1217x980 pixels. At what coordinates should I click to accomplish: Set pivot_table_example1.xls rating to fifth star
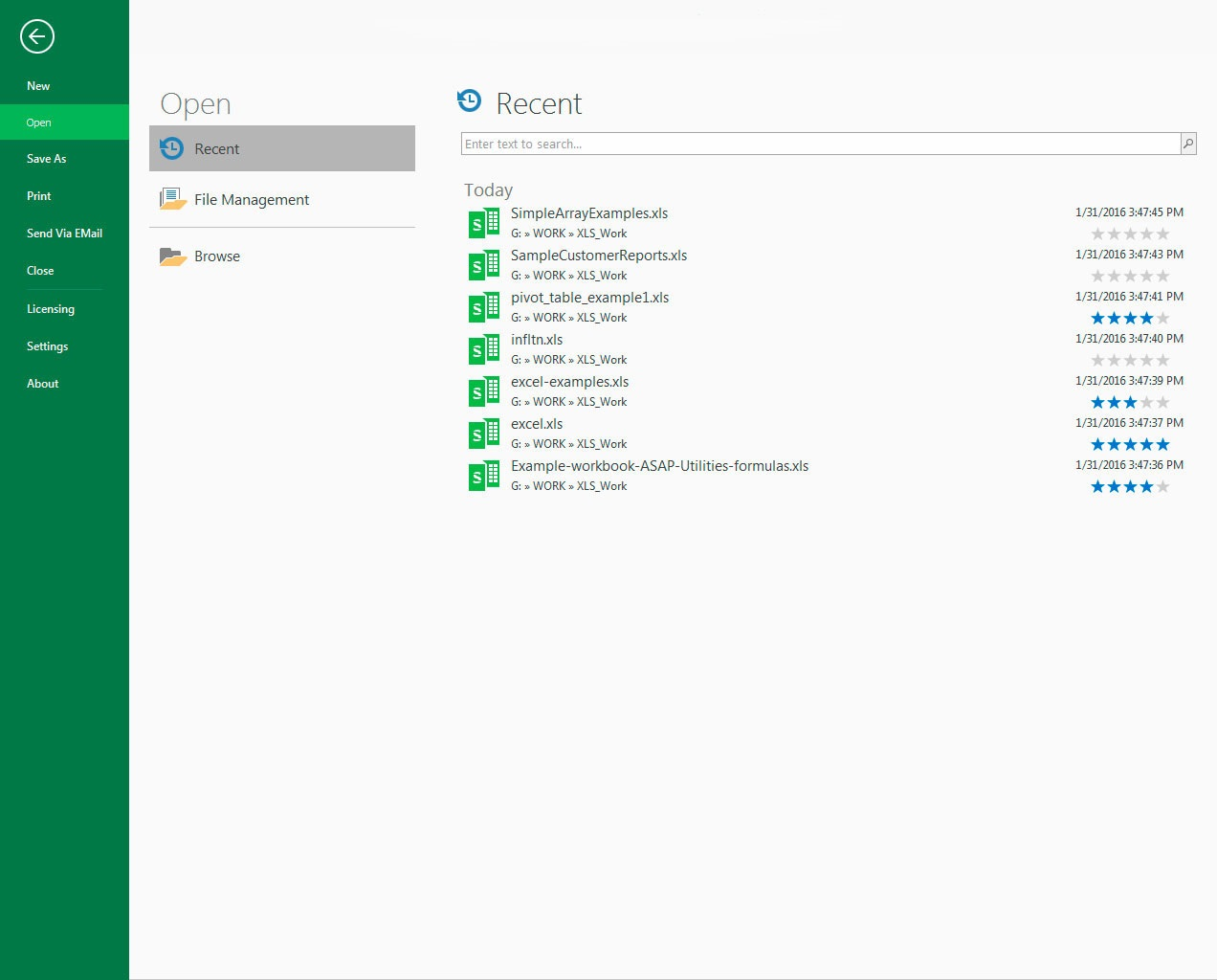[x=1162, y=319]
